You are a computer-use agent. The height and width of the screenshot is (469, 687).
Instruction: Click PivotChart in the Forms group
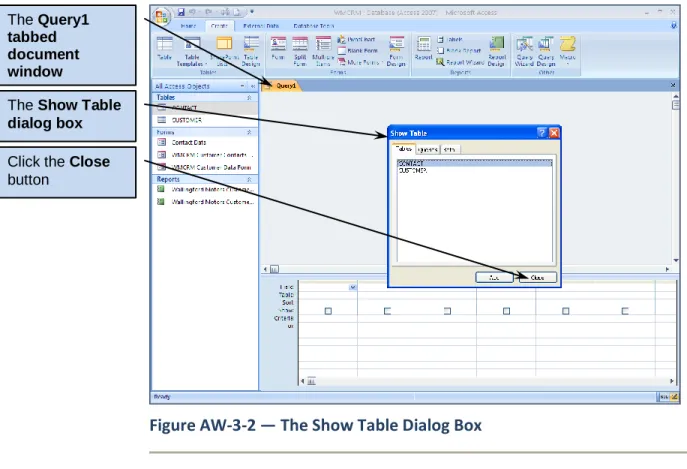coord(356,39)
